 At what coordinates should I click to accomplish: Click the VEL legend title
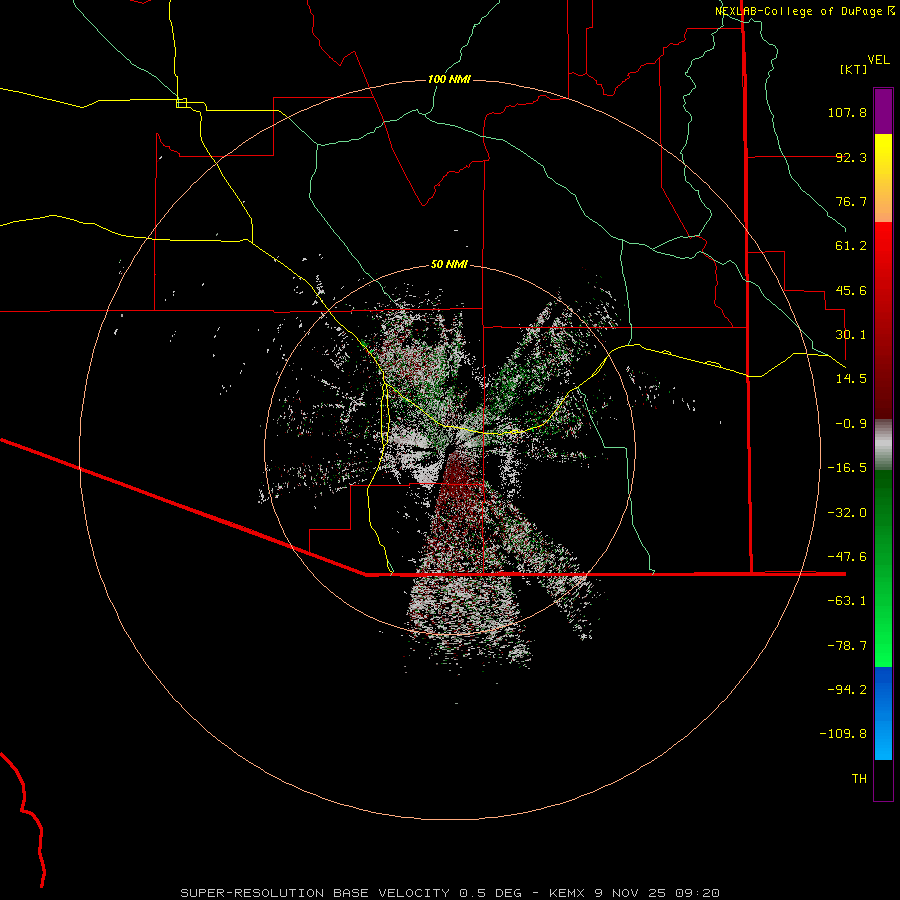(x=878, y=60)
